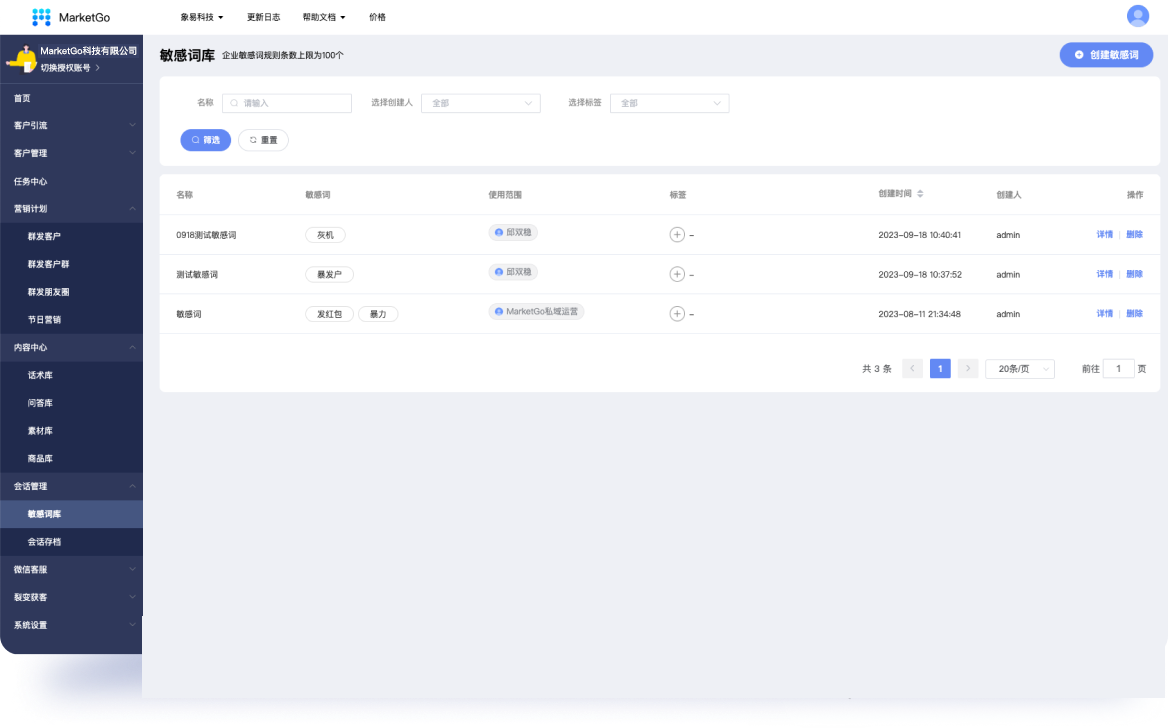Screen dimensions: 1171x728
Task: Open the user avatar in top right
Action: point(1137,16)
